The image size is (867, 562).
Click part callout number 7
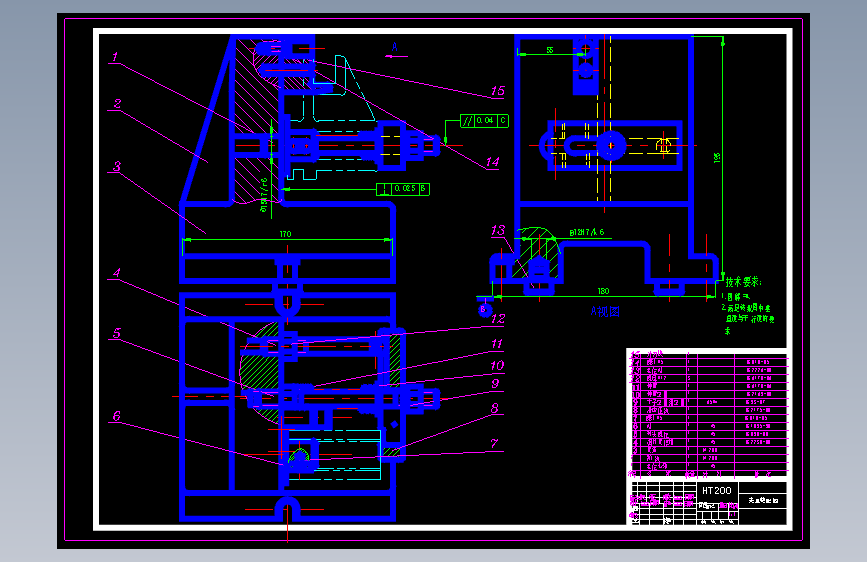494,443
